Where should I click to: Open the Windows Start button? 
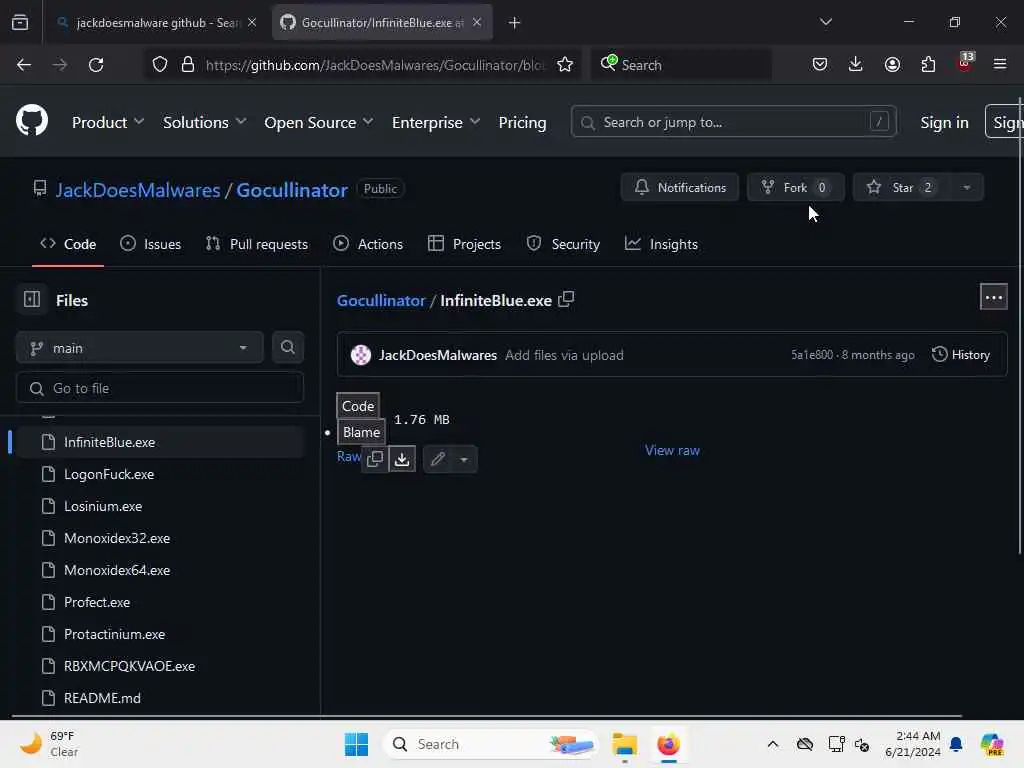coord(356,744)
